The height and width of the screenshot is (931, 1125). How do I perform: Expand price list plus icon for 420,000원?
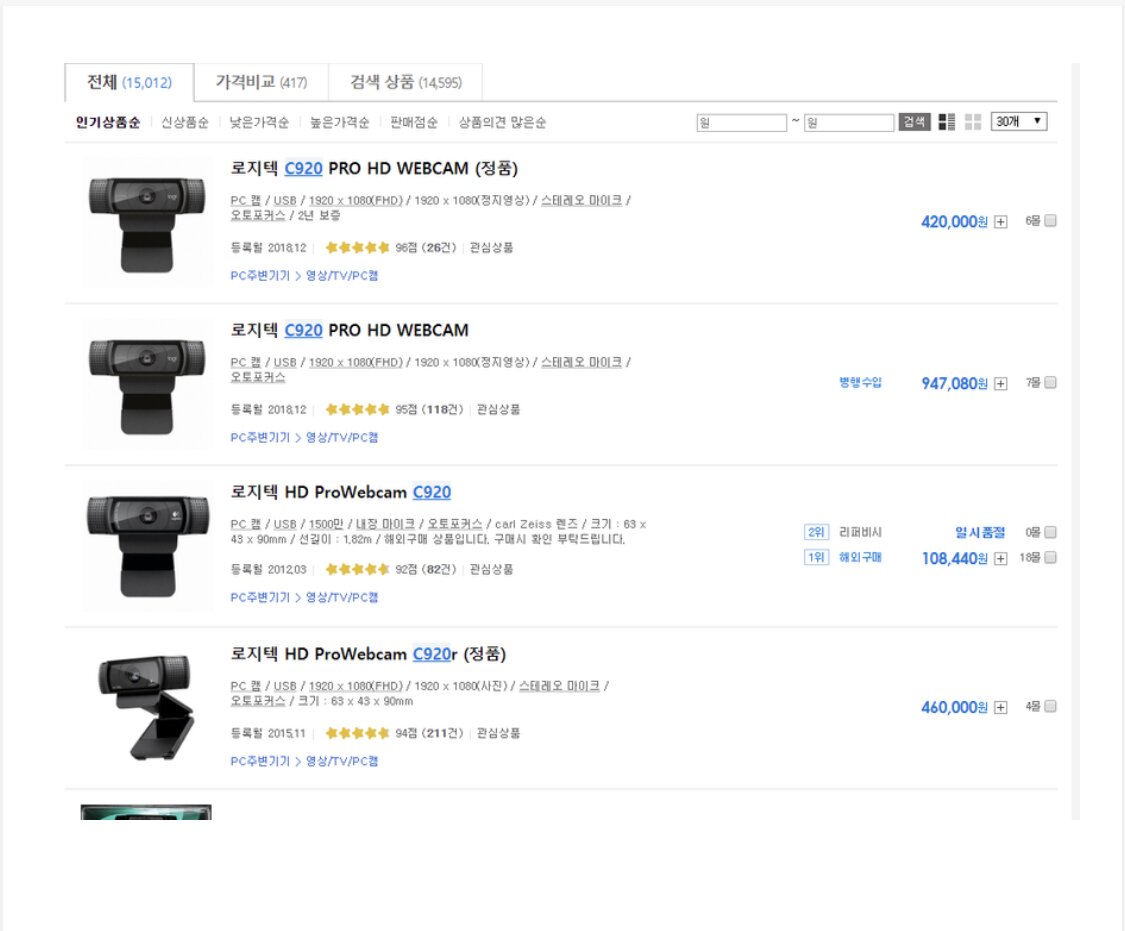1001,222
